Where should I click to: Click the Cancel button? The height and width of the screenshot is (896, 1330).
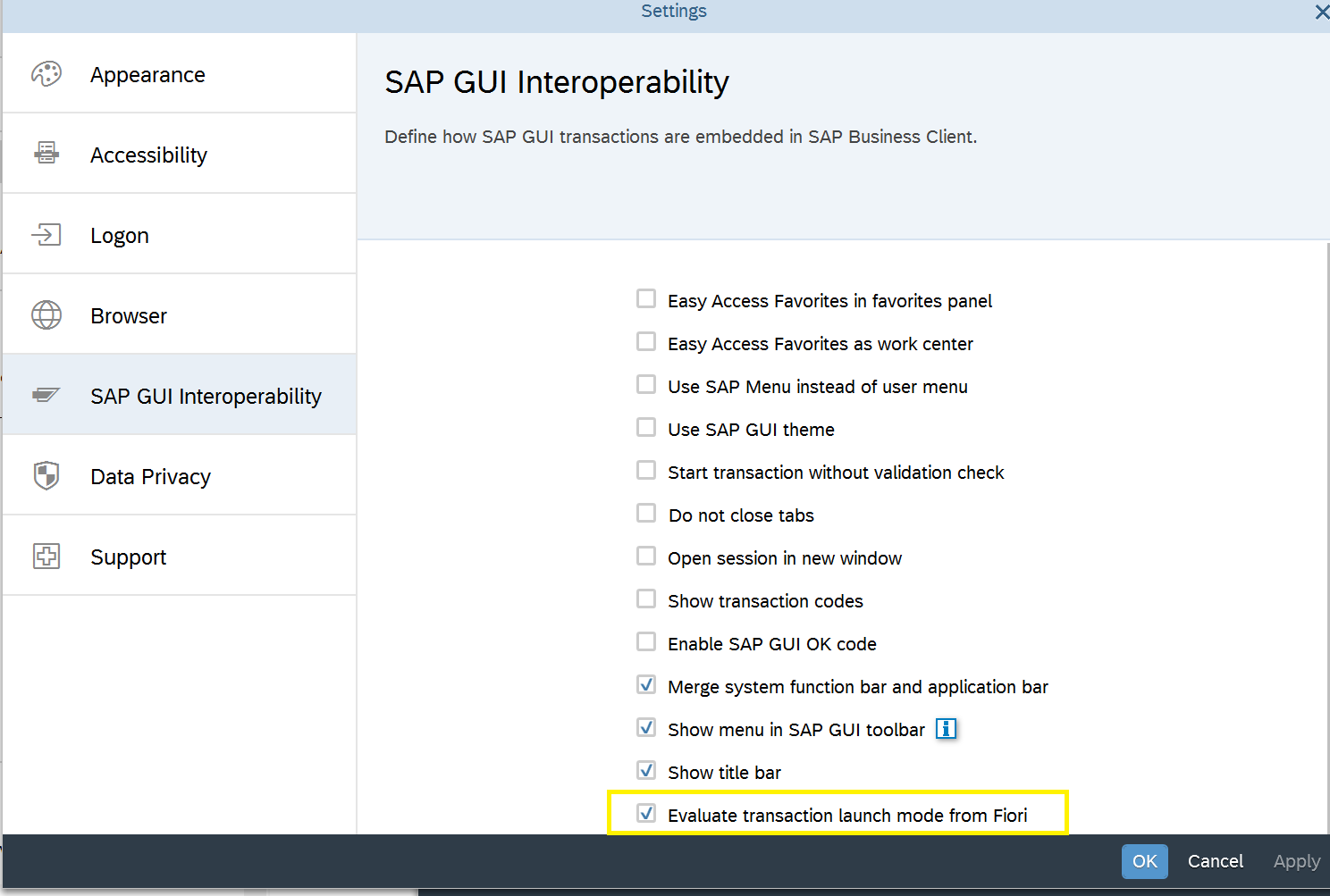point(1216,861)
